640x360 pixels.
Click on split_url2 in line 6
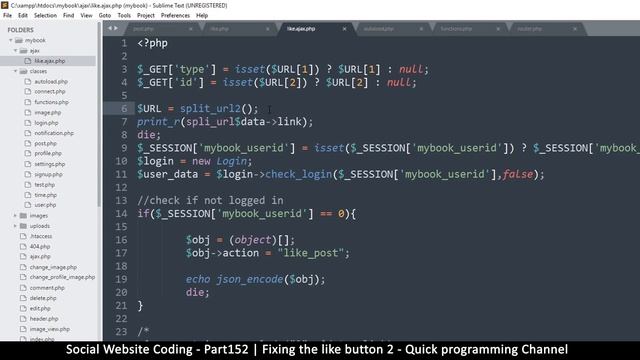(x=210, y=109)
